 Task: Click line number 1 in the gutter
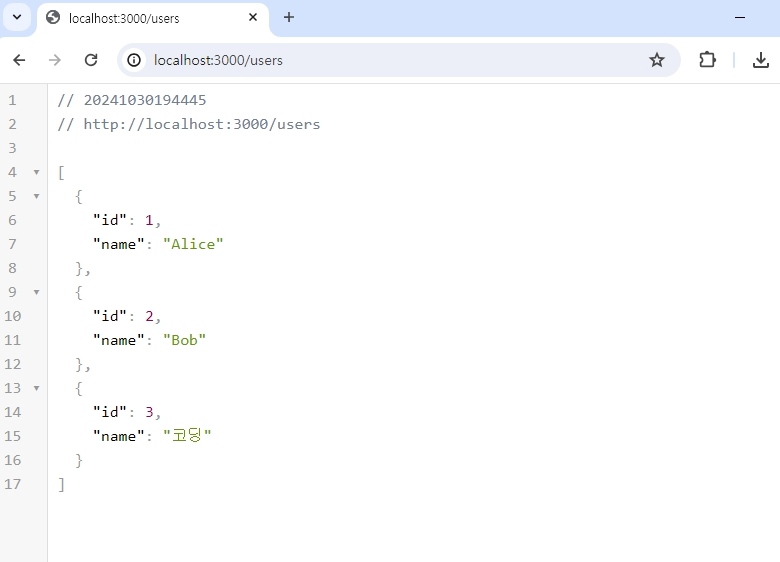point(12,100)
